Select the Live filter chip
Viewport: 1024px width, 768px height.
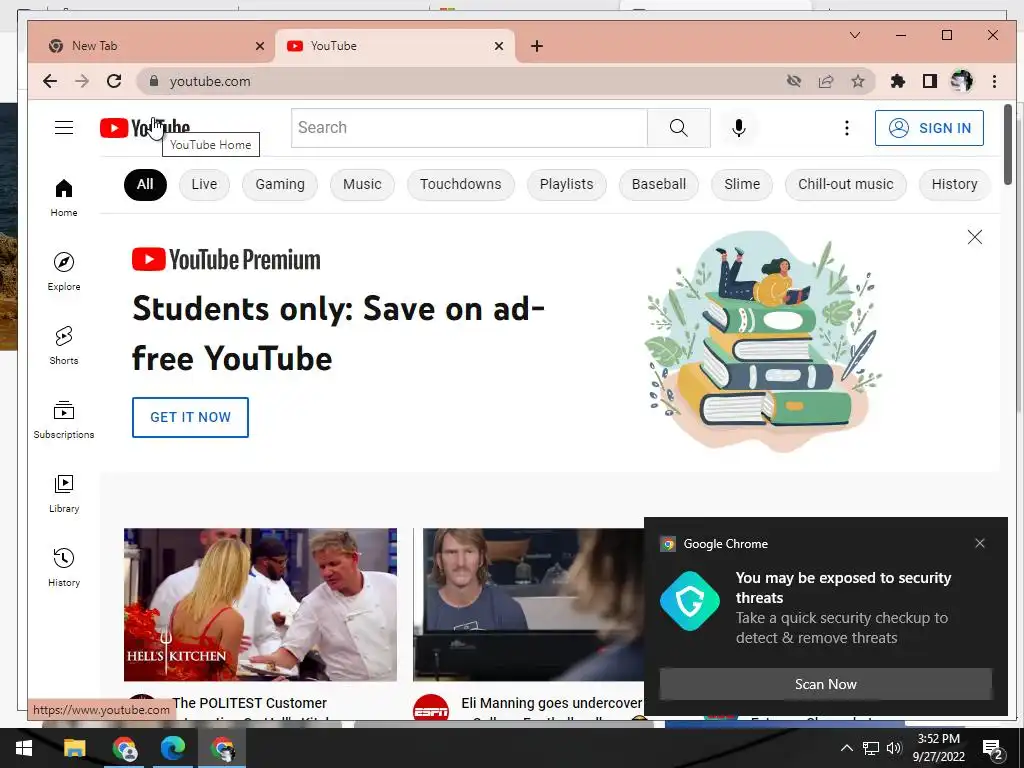tap(204, 184)
